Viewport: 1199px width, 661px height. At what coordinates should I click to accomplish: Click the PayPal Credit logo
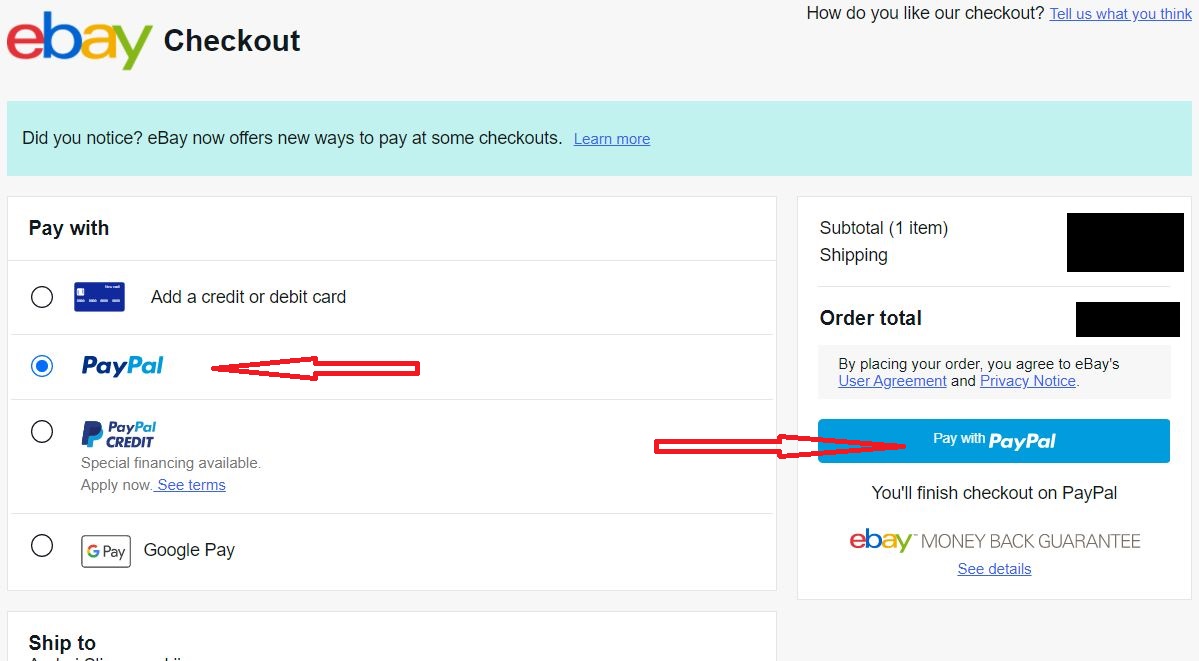pos(118,434)
